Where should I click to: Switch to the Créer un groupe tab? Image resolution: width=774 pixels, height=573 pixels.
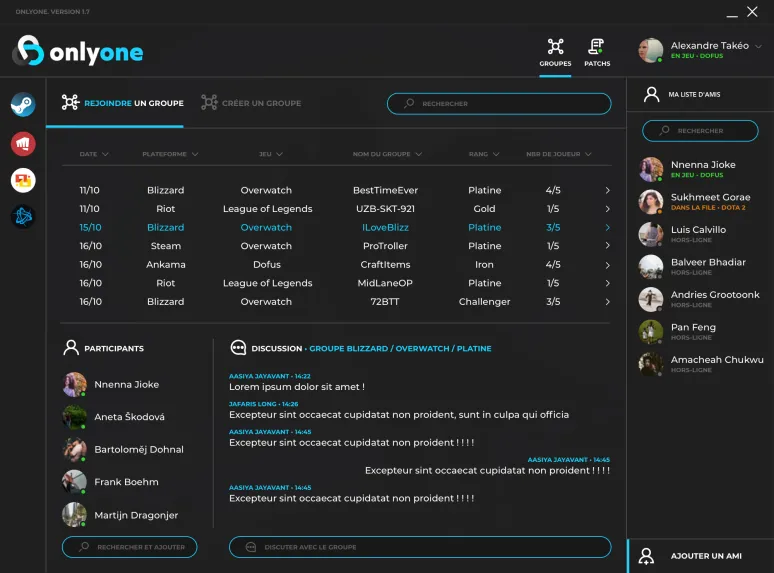coord(251,103)
